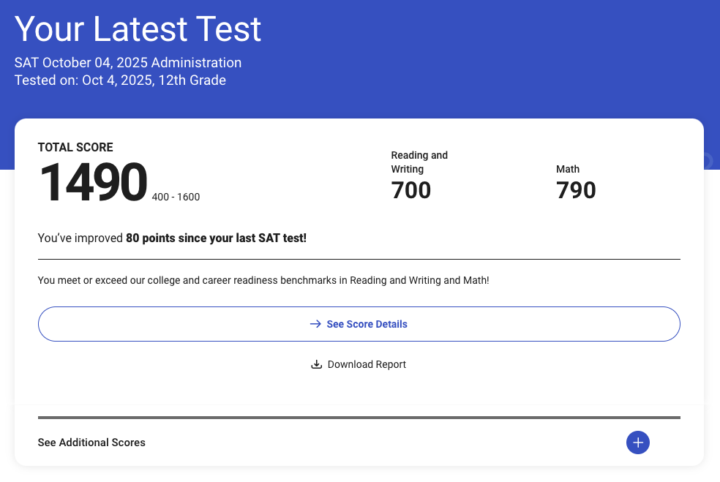Expand the See Additional Scores section
Screen dimensions: 720x482
pos(92,442)
